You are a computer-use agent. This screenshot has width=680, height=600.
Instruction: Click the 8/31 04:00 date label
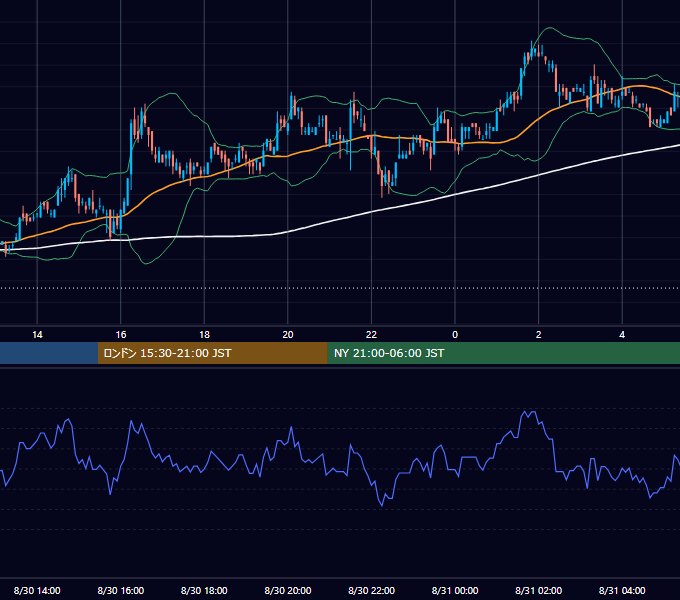(x=622, y=590)
